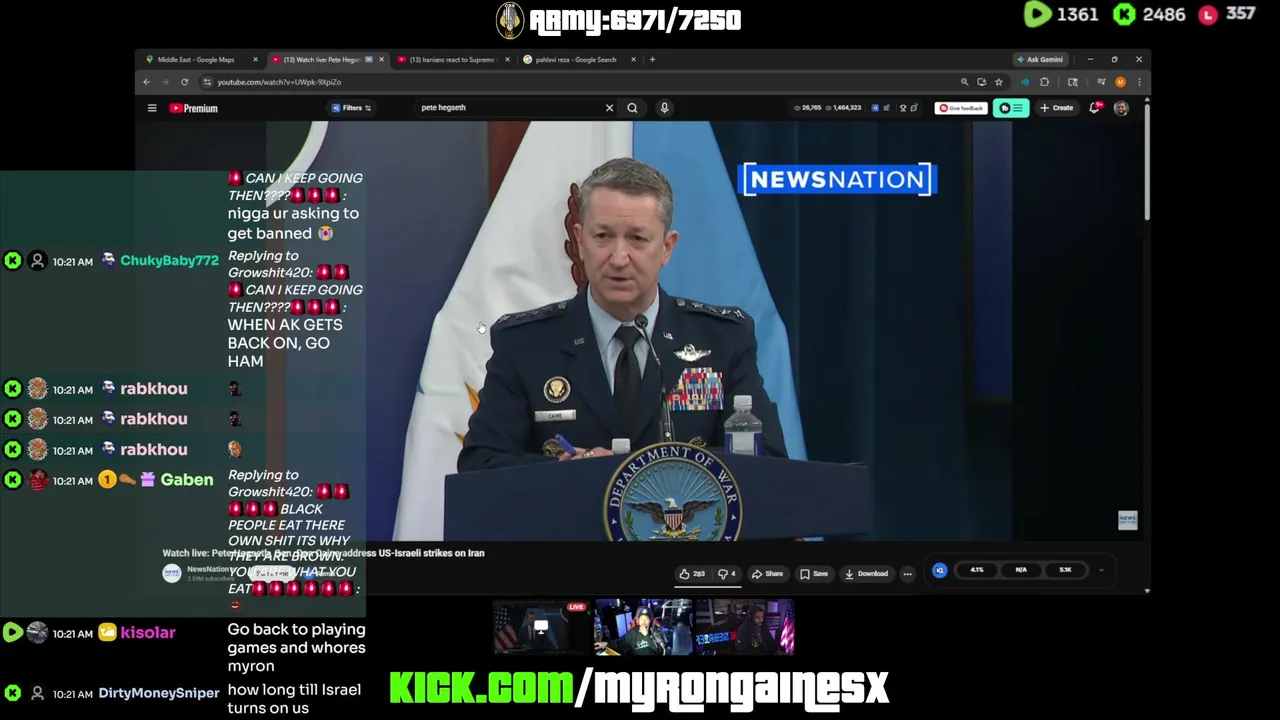Open YouTube account avatar menu

[1121, 108]
